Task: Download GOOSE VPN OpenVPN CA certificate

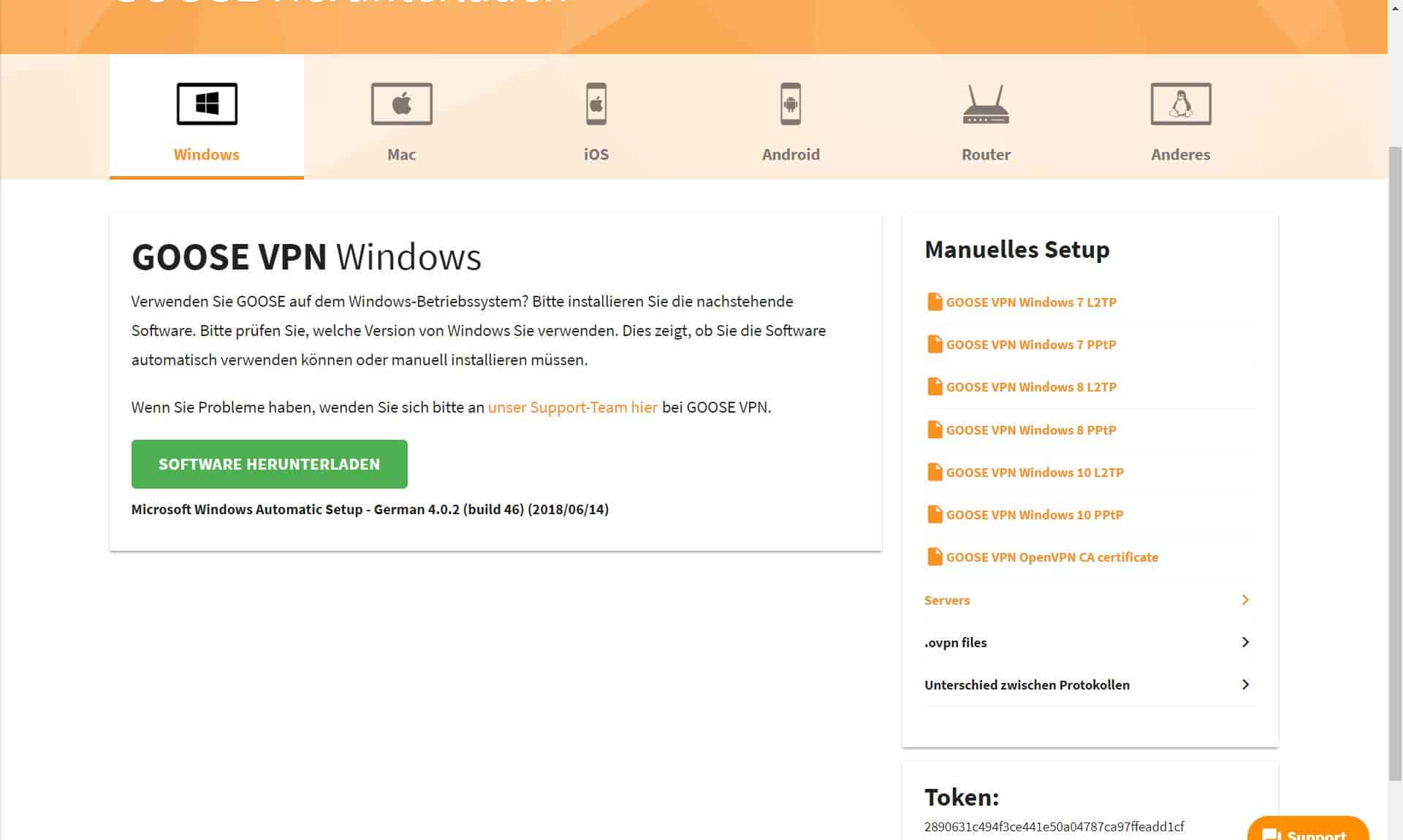Action: [x=1052, y=557]
